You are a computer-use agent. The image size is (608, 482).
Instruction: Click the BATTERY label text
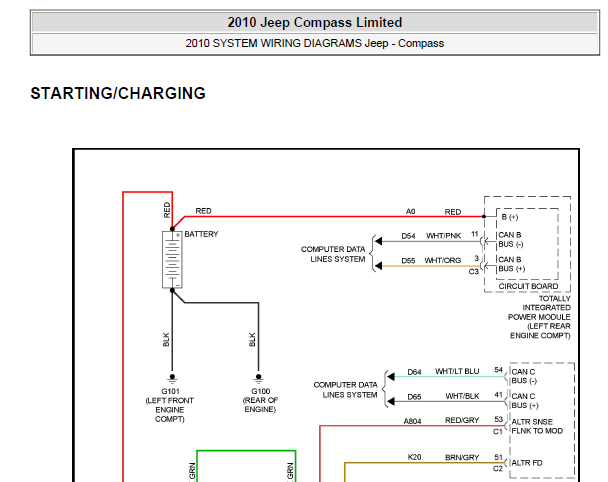(201, 234)
